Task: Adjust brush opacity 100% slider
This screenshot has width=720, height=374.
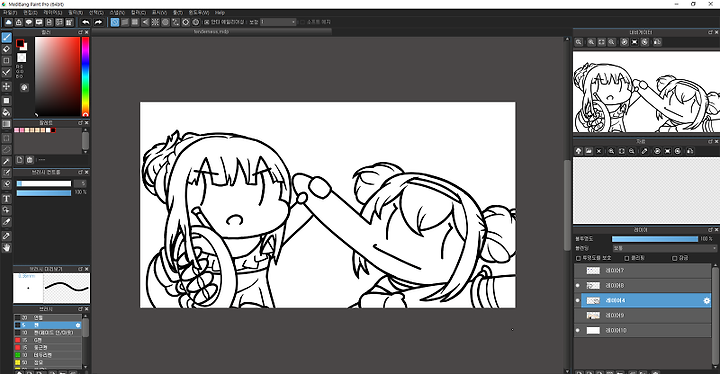Action: 44,193
